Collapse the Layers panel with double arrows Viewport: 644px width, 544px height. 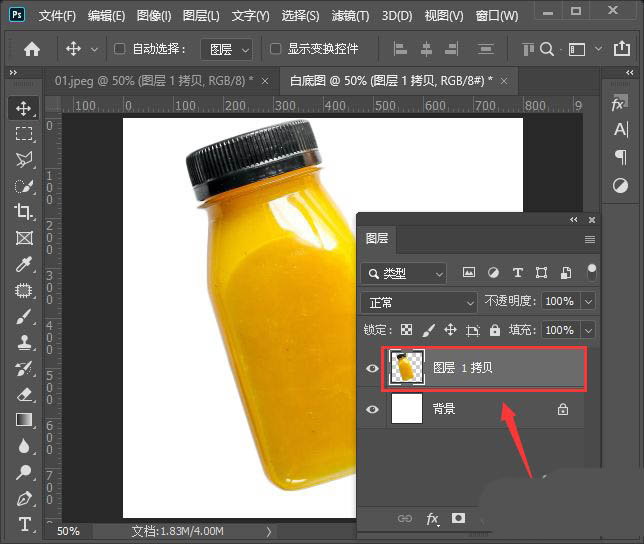(574, 220)
